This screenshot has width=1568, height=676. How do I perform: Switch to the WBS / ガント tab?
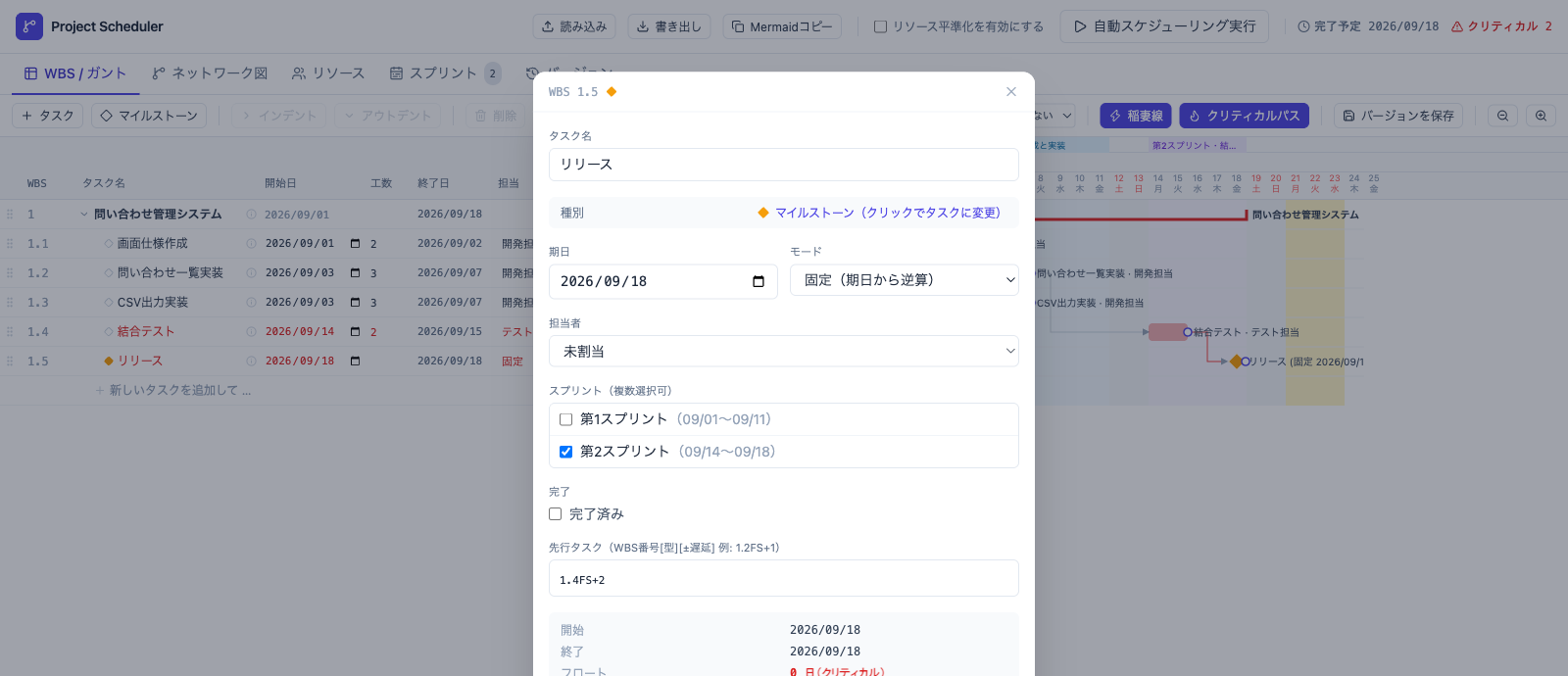click(x=75, y=73)
